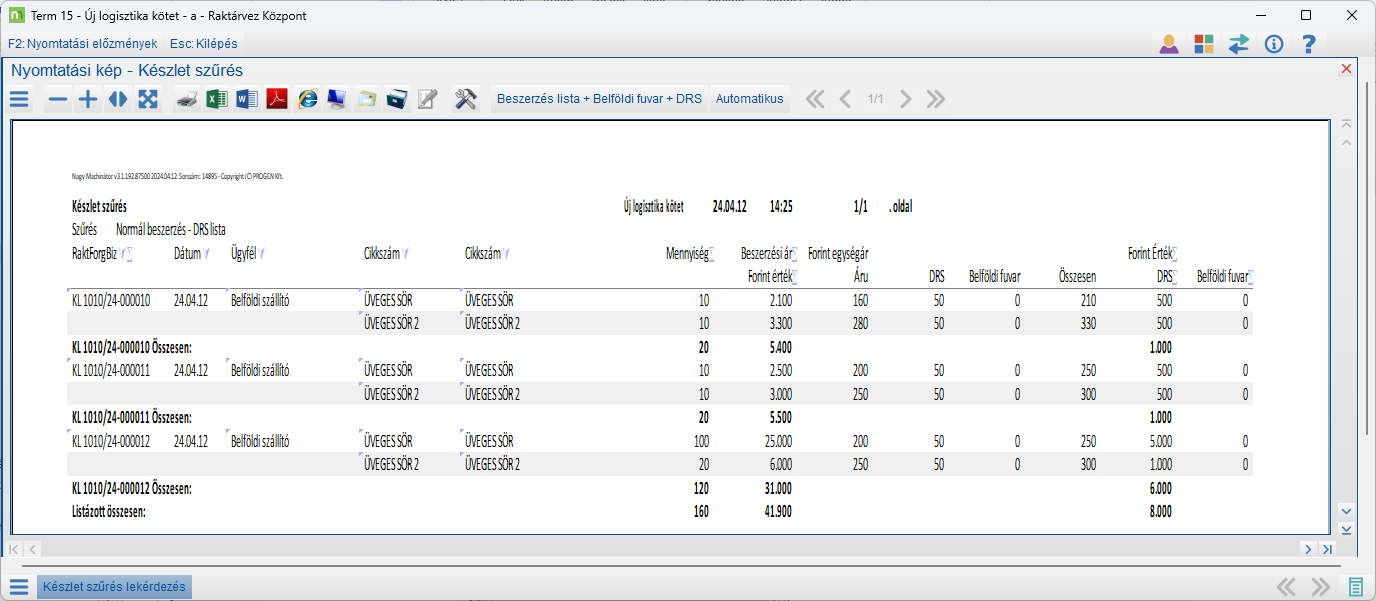Click the blue info circle icon
Screen dimensions: 1376x601
[x=1273, y=44]
